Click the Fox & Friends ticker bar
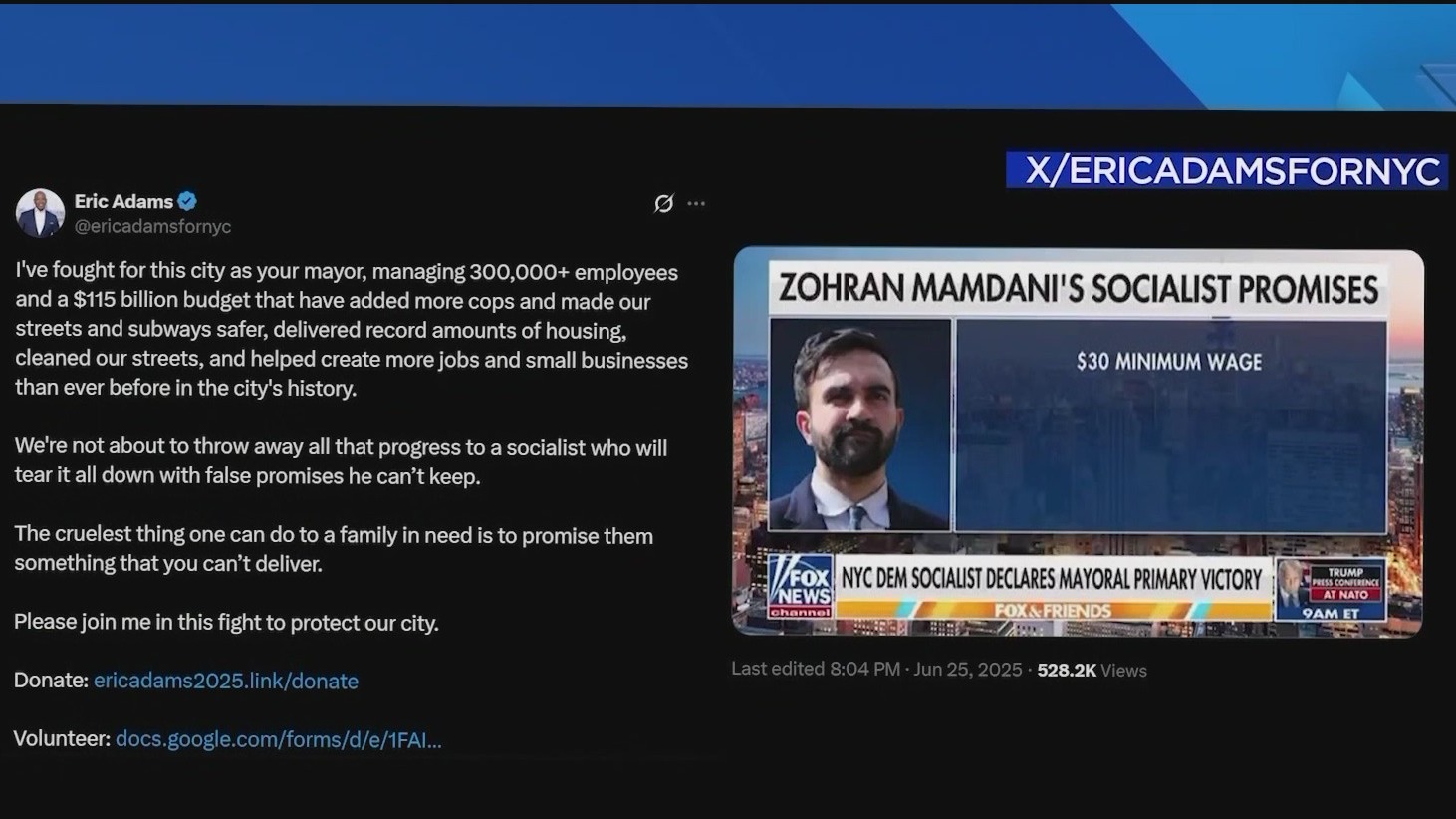The image size is (1456, 819). [1053, 610]
